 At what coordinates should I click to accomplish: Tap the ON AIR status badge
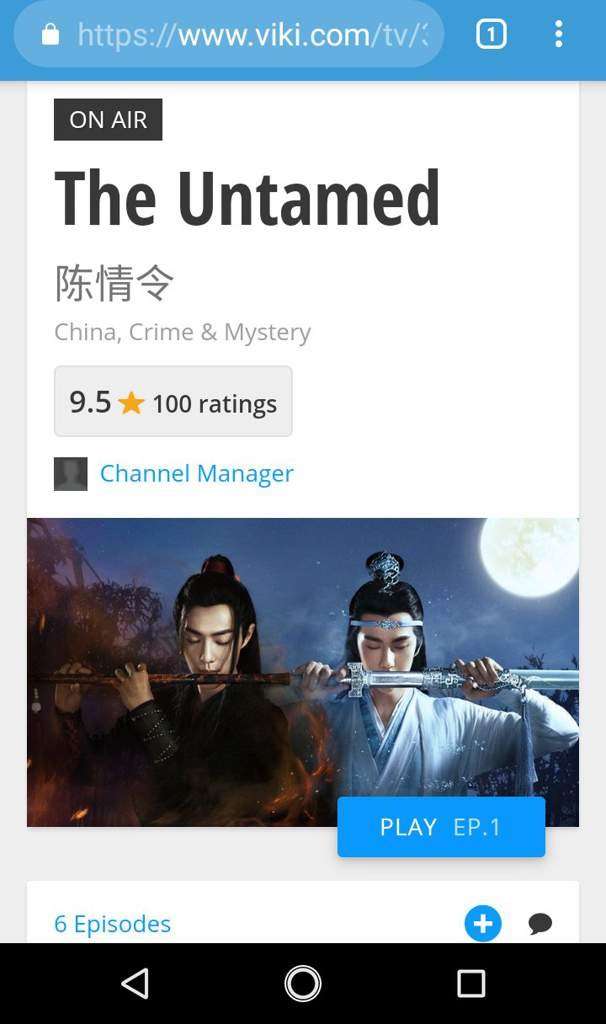[108, 120]
